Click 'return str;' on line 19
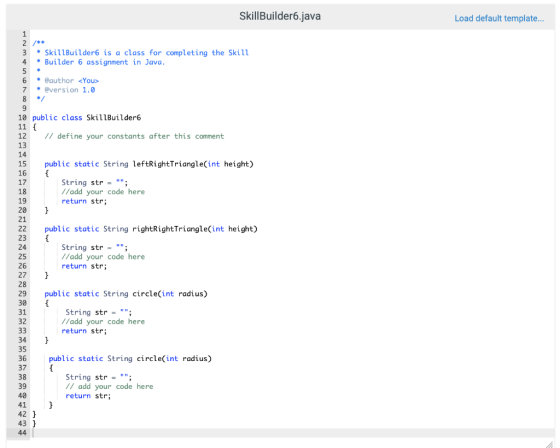Image resolution: width=560 pixels, height=448 pixels. (x=84, y=201)
